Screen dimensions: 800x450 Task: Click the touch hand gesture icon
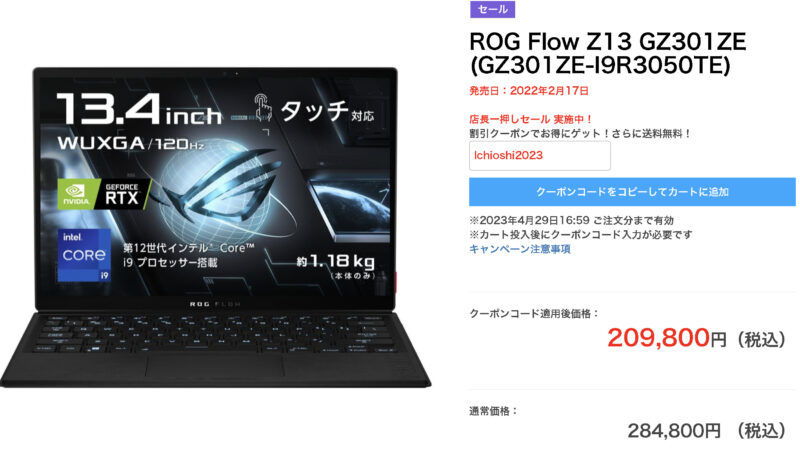pos(263,108)
